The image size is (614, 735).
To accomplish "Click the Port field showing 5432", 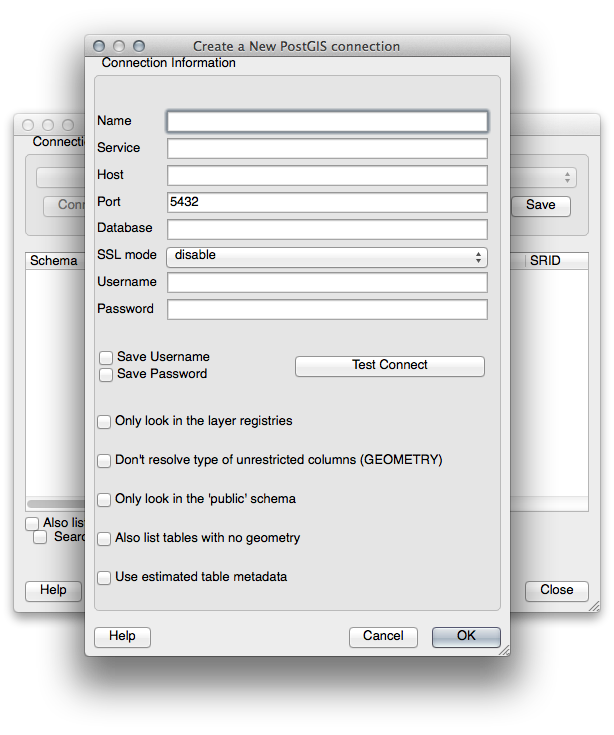I will click(x=327, y=202).
